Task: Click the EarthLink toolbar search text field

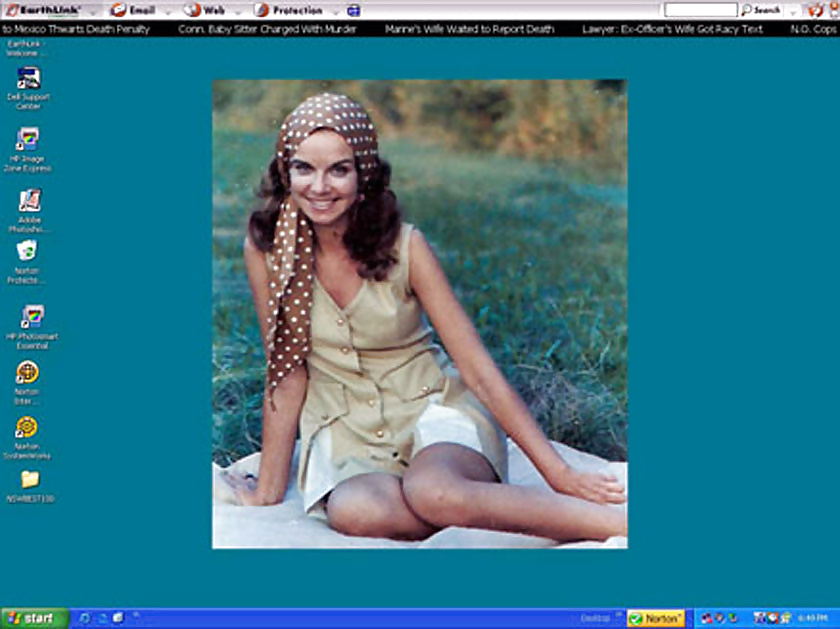Action: pos(700,10)
